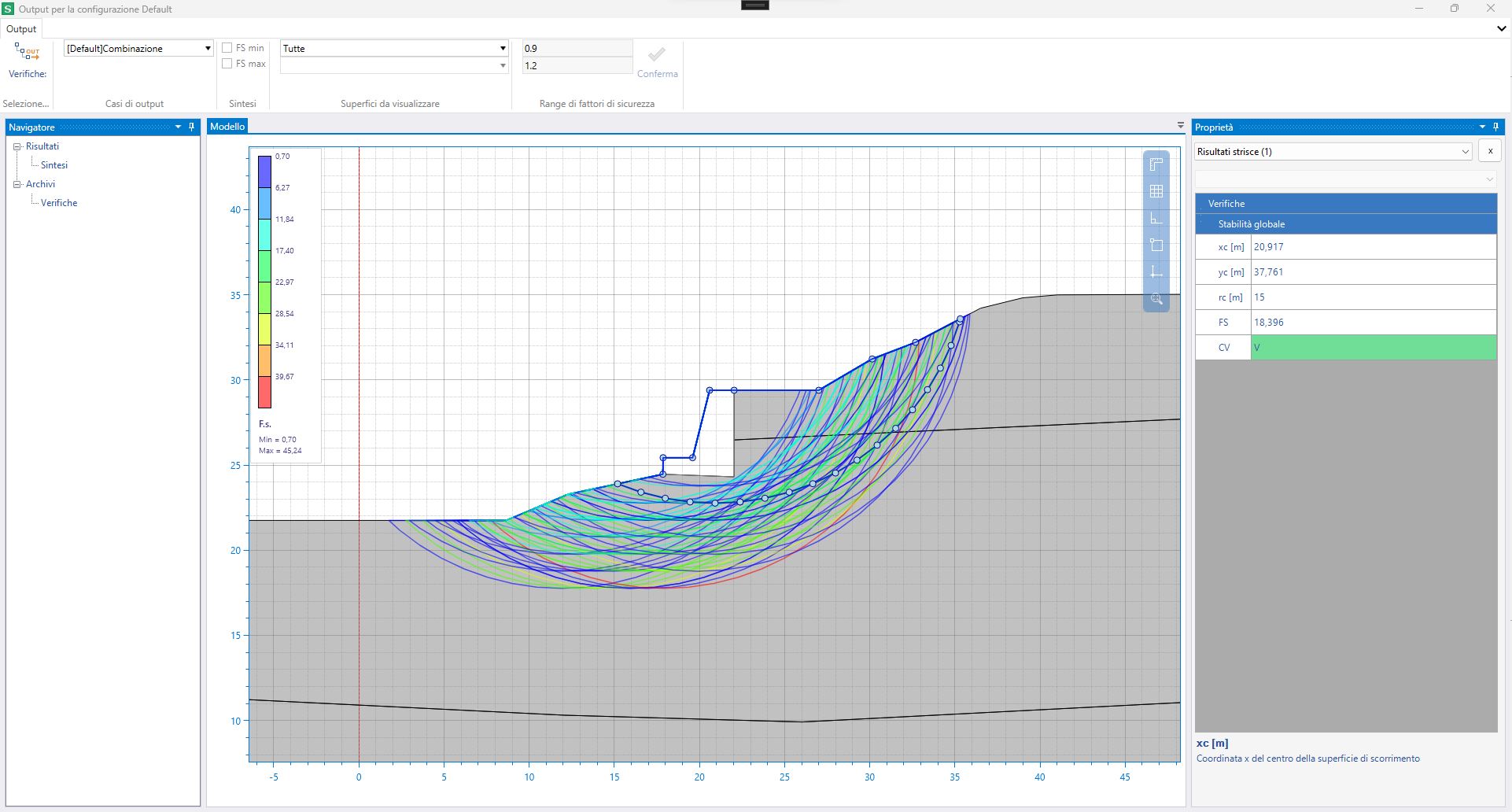Collapse the ribbon with the top-right chevron

pyautogui.click(x=1501, y=28)
